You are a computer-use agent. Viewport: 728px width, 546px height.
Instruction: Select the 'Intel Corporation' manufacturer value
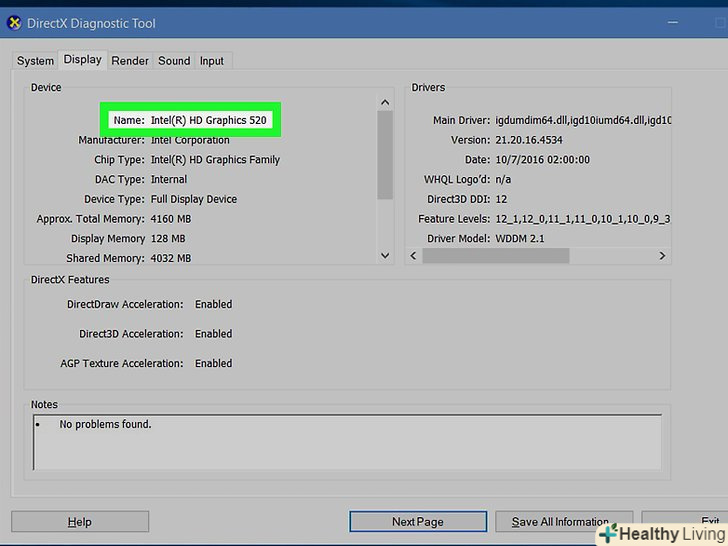click(x=190, y=140)
